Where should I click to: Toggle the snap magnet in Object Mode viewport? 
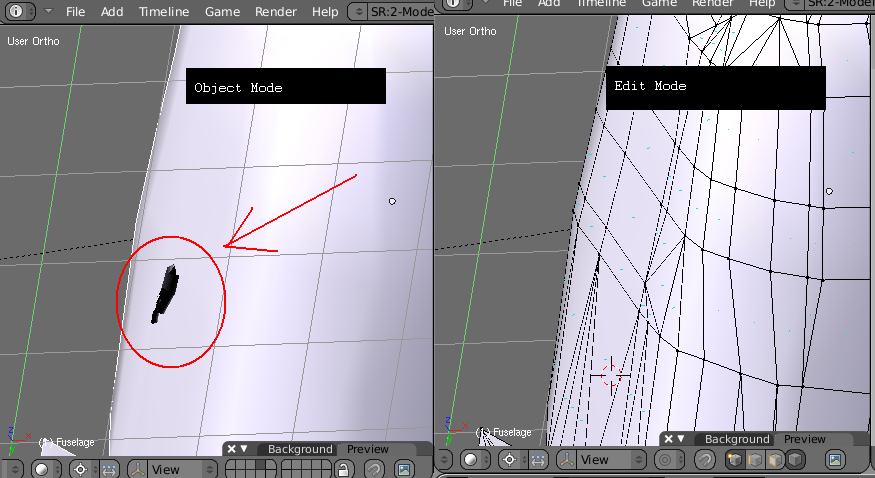click(x=374, y=470)
